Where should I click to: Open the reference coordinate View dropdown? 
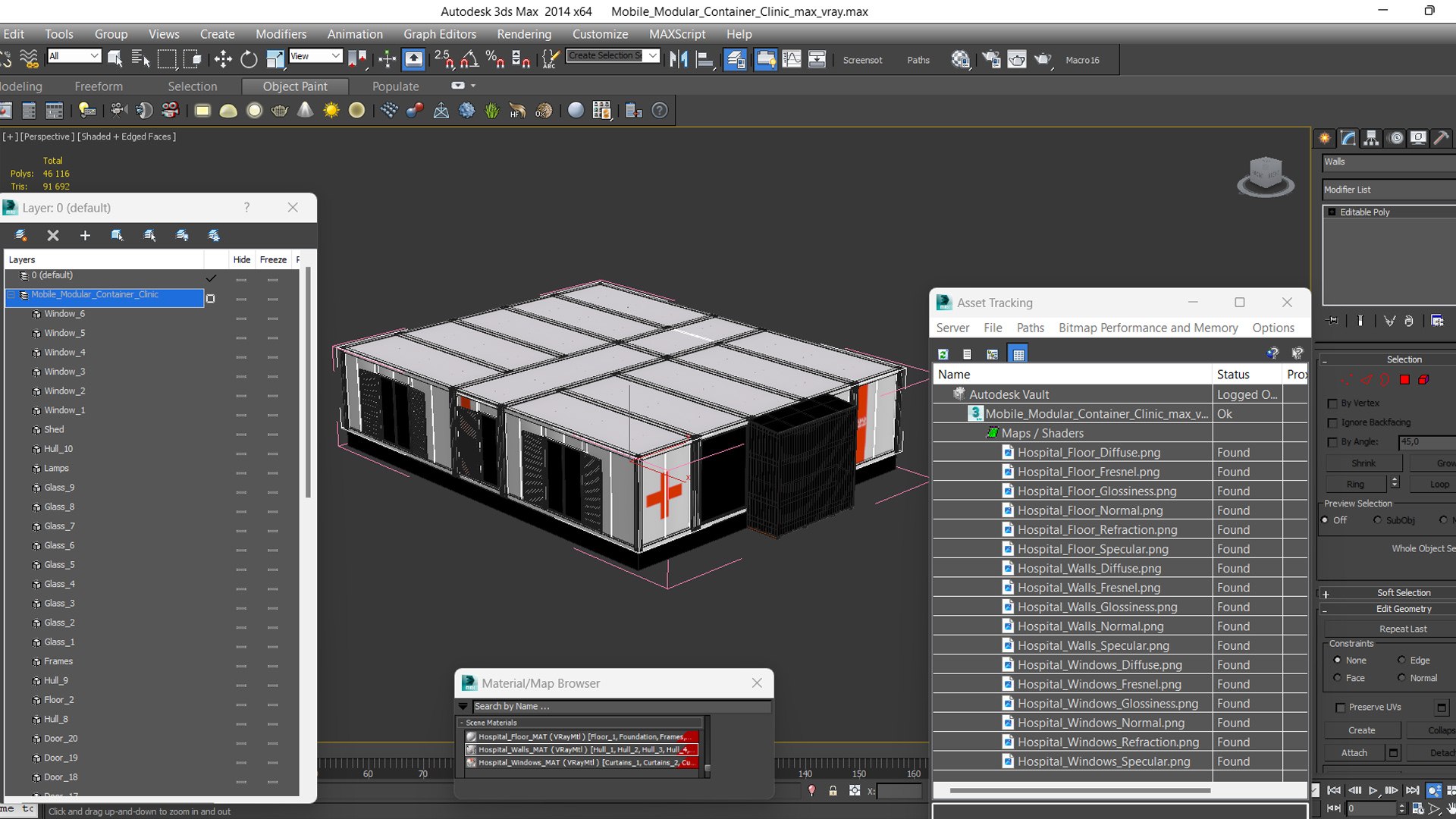coord(315,56)
